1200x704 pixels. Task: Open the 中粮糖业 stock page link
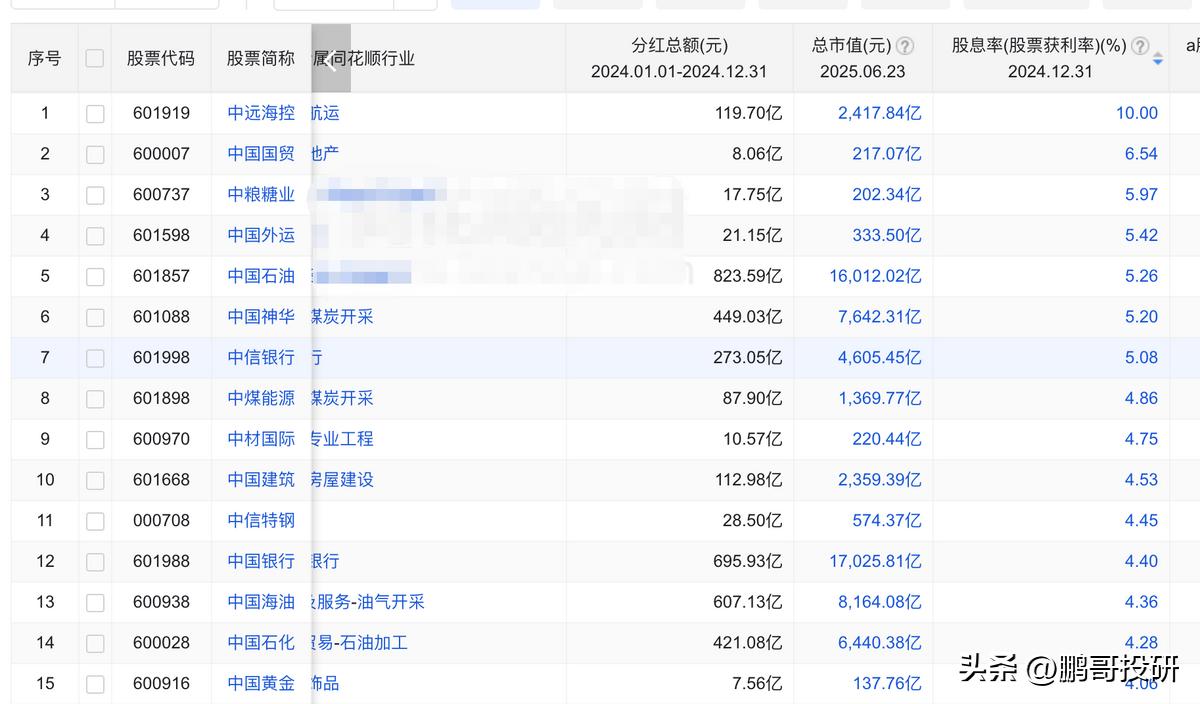(x=260, y=194)
